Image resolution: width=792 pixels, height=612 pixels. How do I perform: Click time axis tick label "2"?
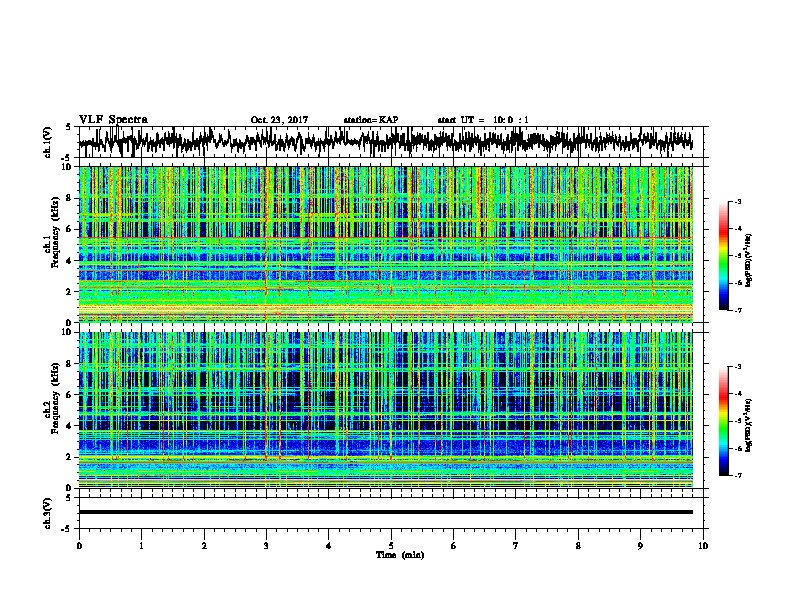click(204, 546)
